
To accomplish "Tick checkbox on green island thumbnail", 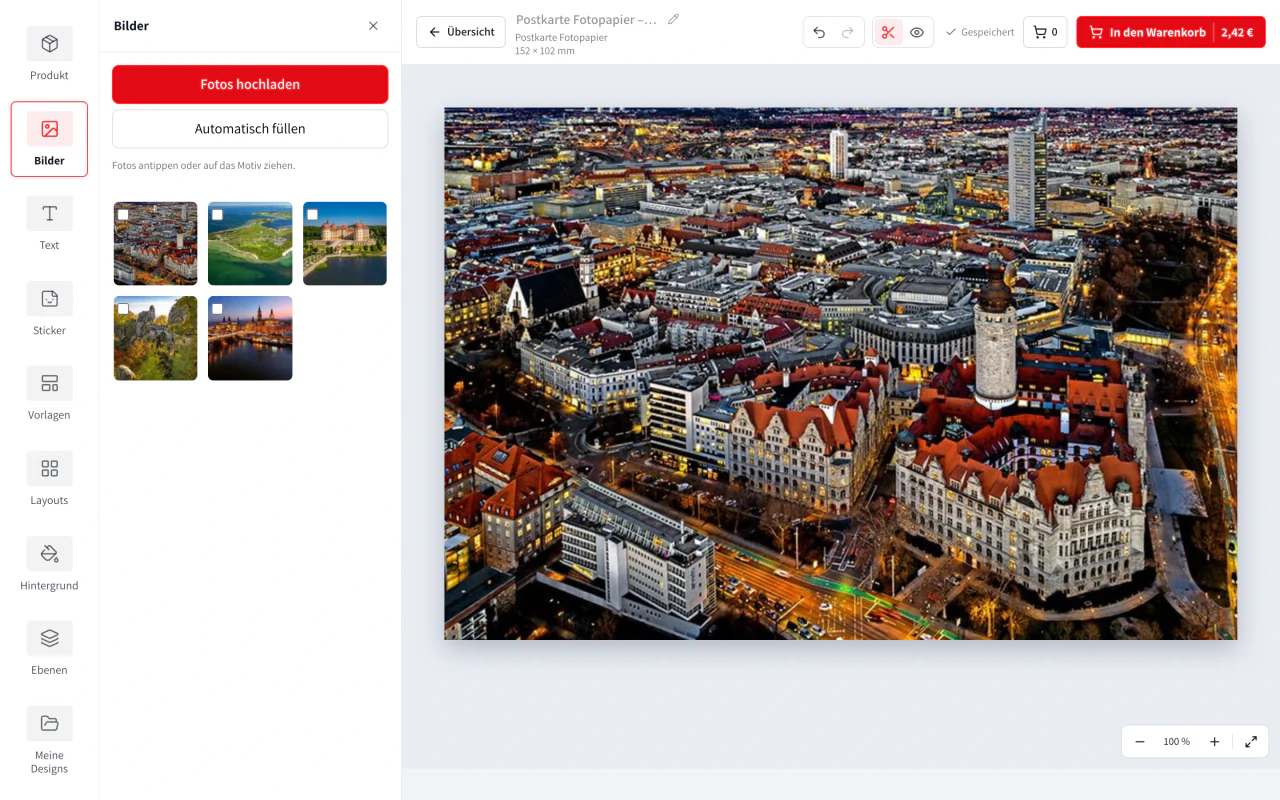I will pos(217,215).
